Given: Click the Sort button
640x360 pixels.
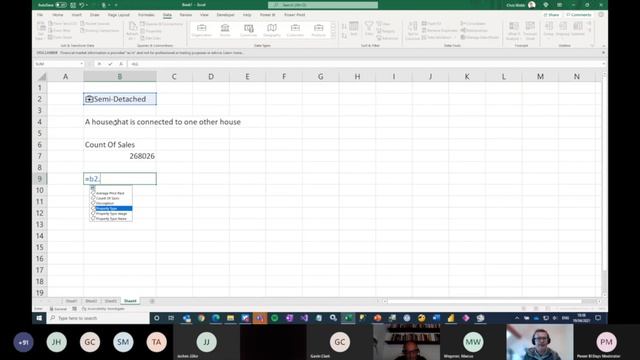Looking at the screenshot, I should [x=354, y=29].
